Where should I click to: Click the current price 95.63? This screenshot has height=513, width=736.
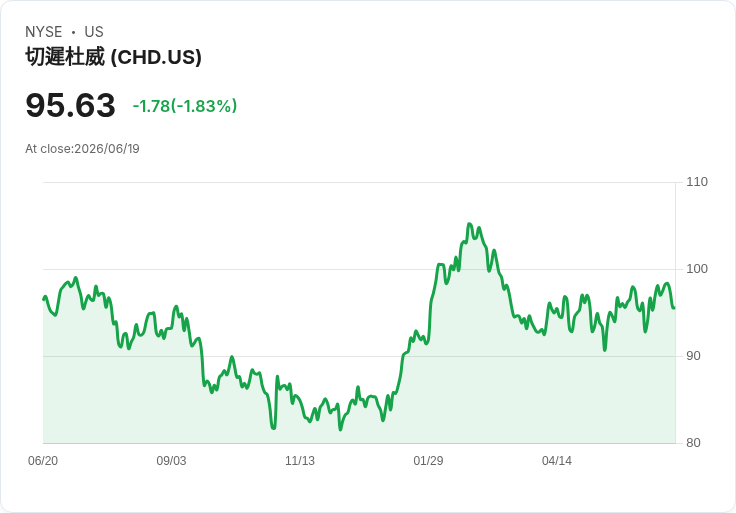(x=70, y=105)
